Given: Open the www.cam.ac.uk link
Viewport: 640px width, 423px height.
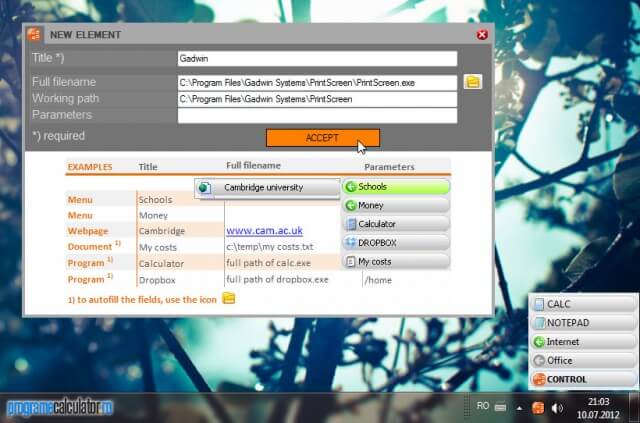Looking at the screenshot, I should (264, 231).
